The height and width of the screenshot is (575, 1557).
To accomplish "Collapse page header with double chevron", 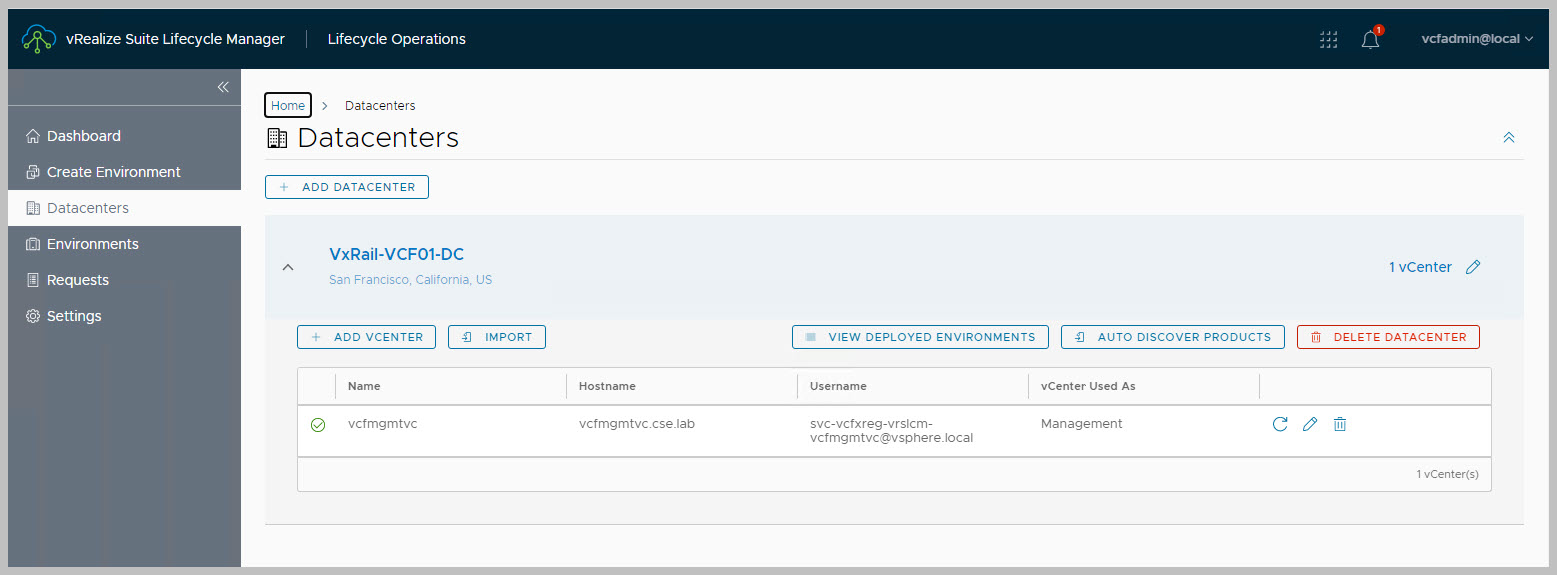I will (1508, 138).
